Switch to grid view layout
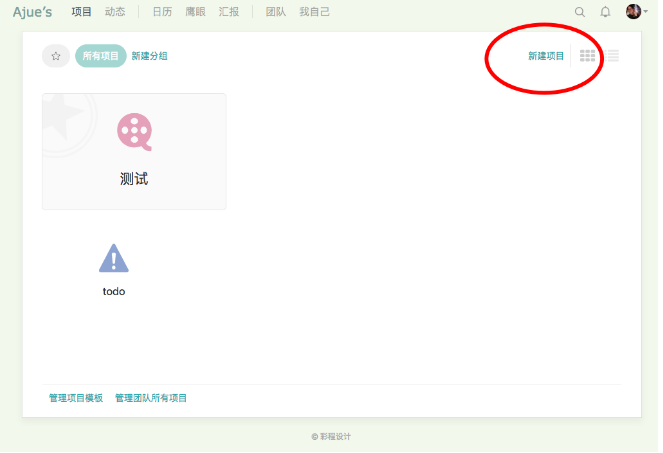The height and width of the screenshot is (453, 663). pos(587,56)
